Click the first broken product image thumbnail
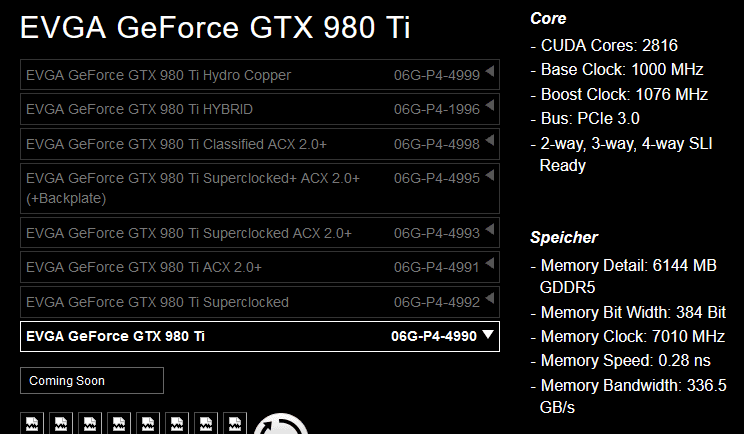This screenshot has width=744, height=434. 30,424
